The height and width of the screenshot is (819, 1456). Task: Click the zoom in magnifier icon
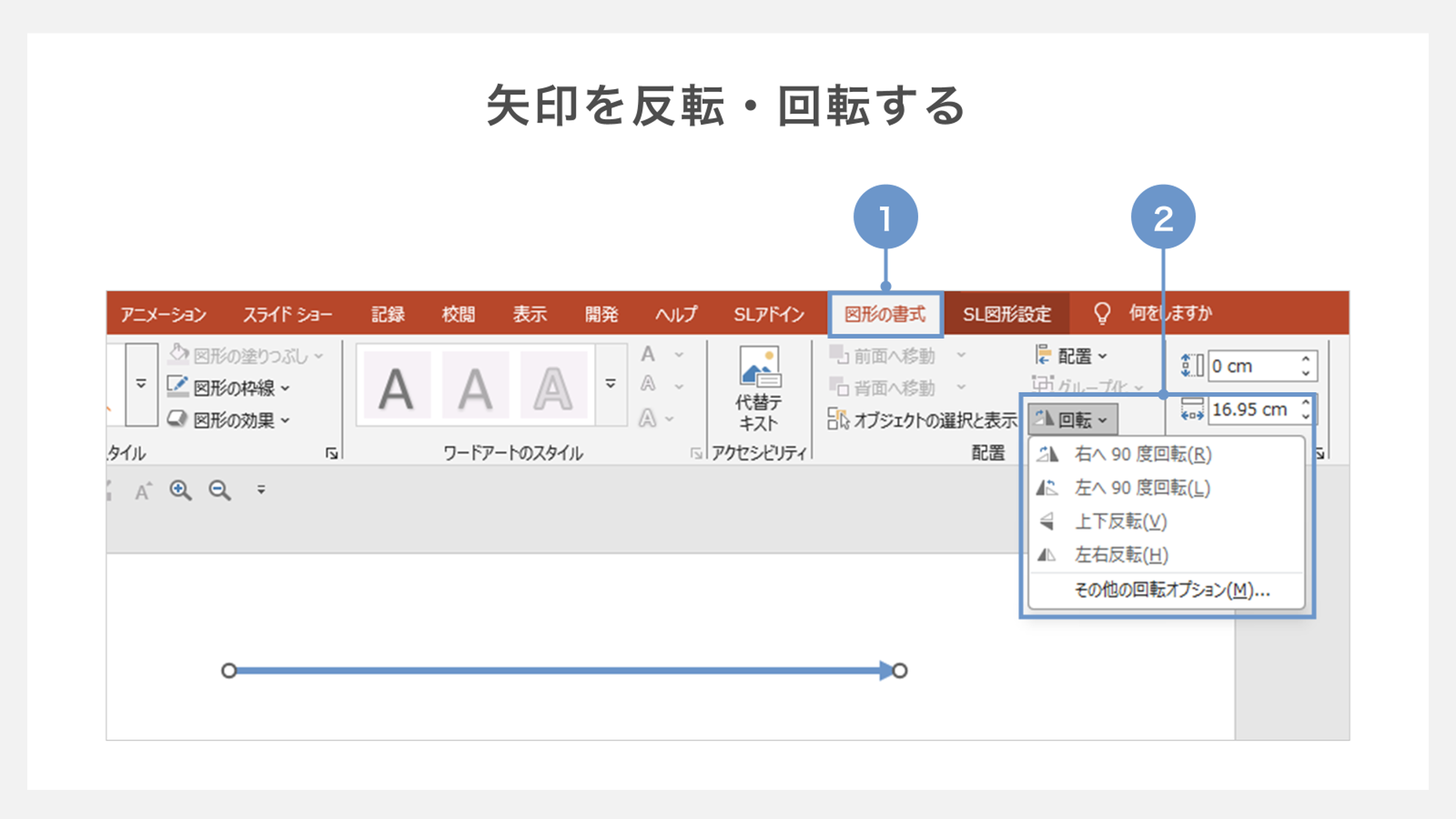pyautogui.click(x=180, y=490)
